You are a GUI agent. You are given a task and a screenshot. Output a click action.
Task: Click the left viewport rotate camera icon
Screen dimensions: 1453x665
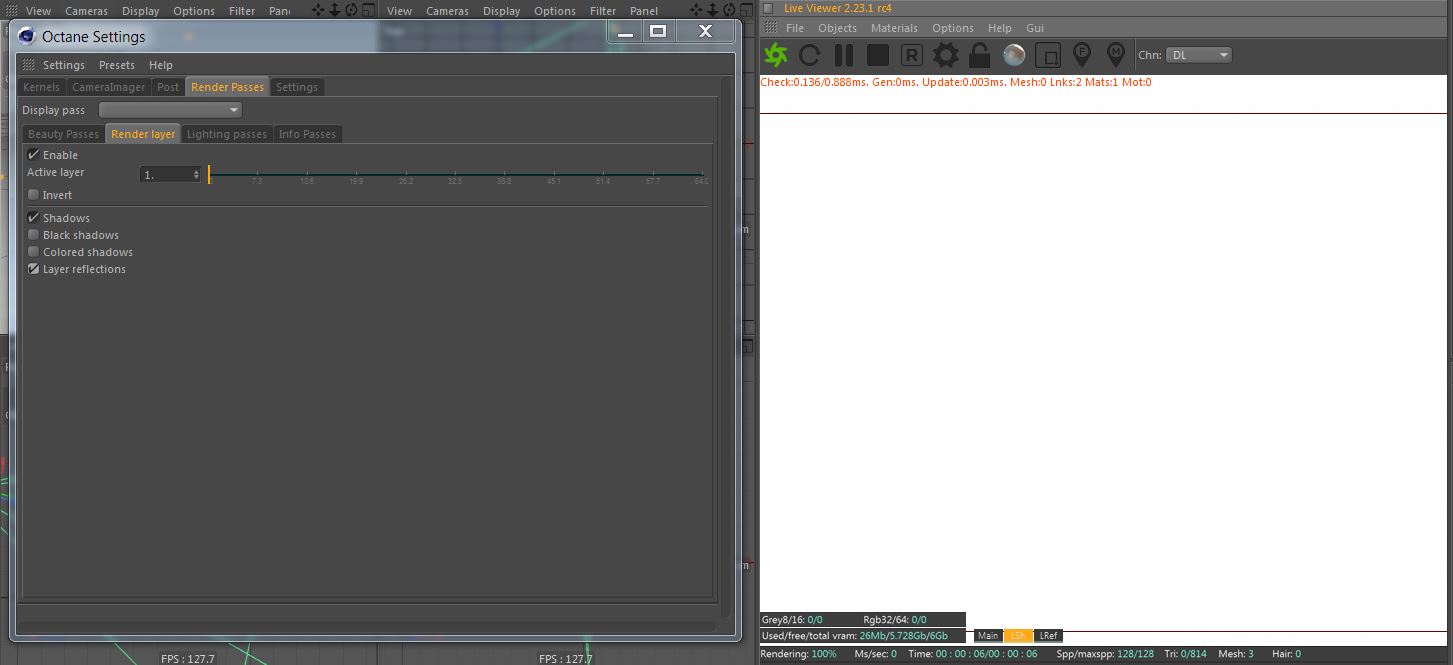coord(352,10)
